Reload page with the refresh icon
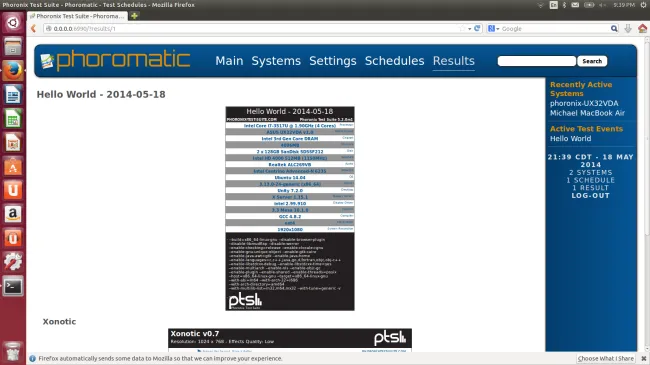The width and height of the screenshot is (650, 365). (477, 28)
